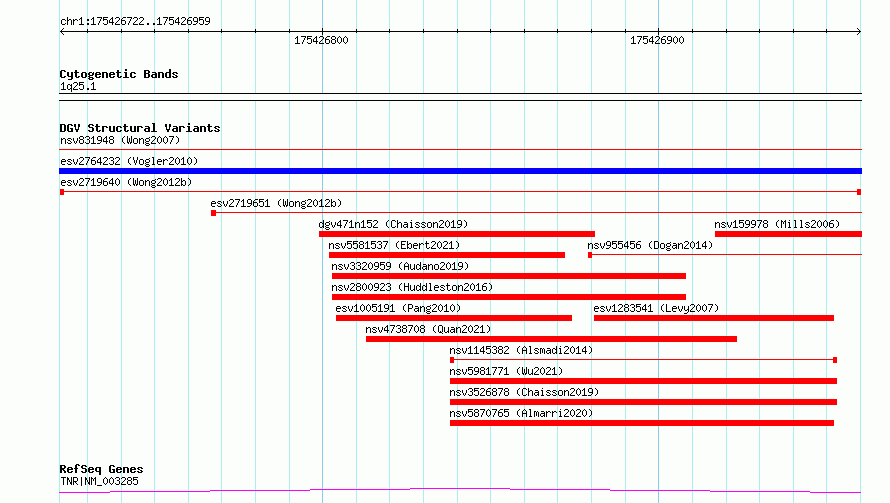Viewport: 890px width, 503px height.
Task: Click nsv3526878 (Chaisson2019) label
Action: tap(524, 392)
